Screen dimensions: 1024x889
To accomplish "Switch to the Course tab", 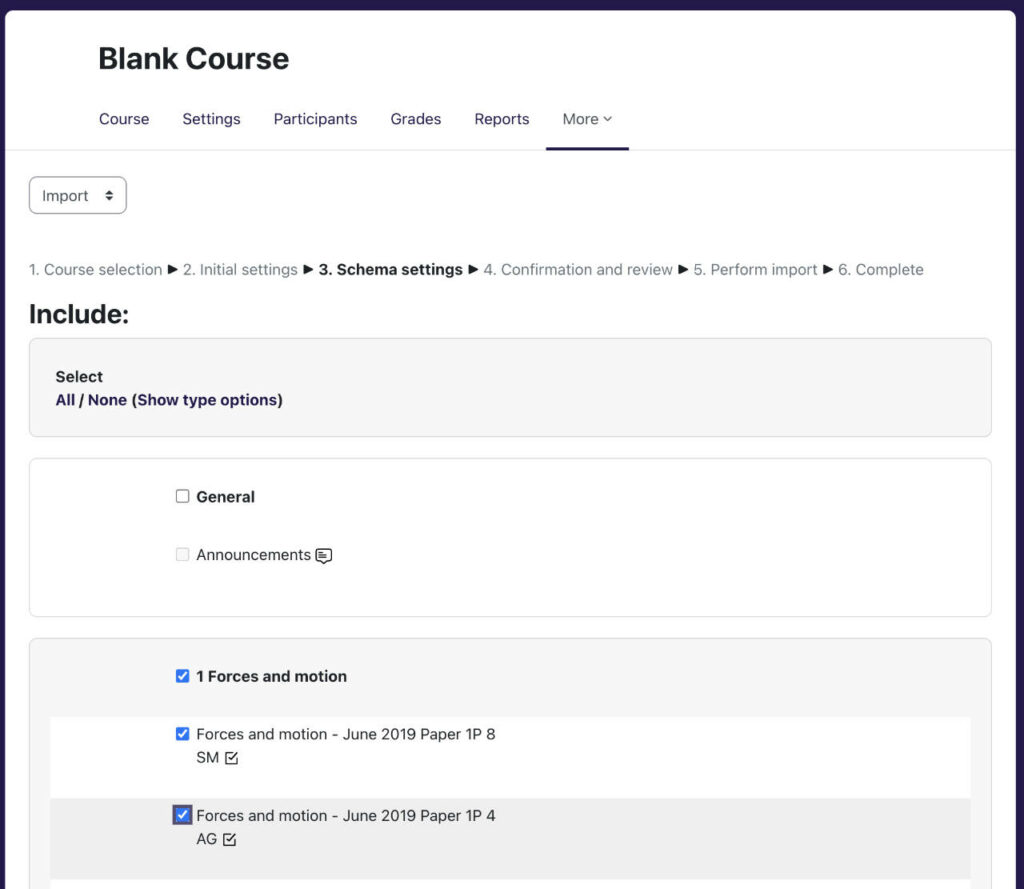I will click(x=123, y=119).
